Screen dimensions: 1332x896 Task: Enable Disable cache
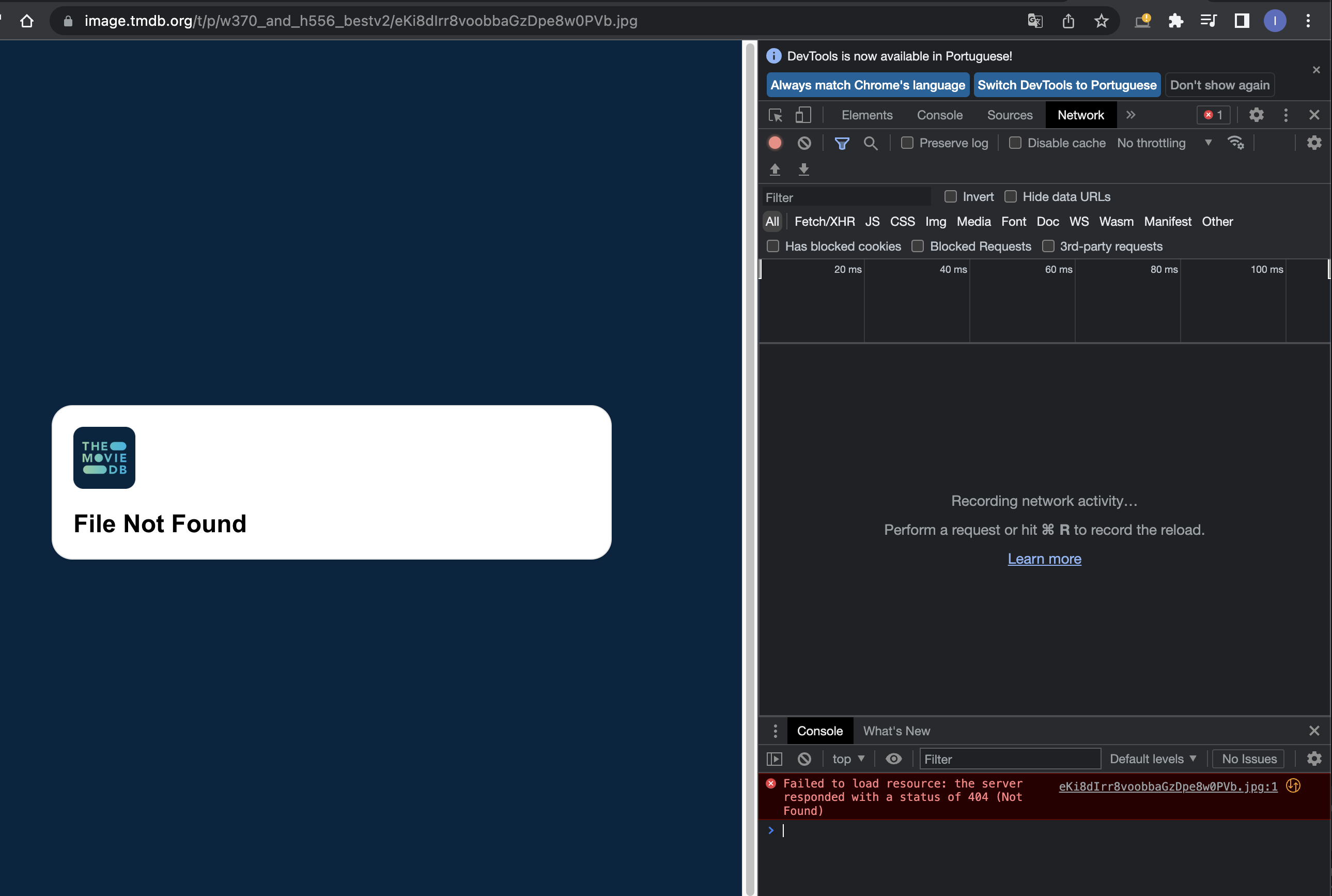(1015, 143)
